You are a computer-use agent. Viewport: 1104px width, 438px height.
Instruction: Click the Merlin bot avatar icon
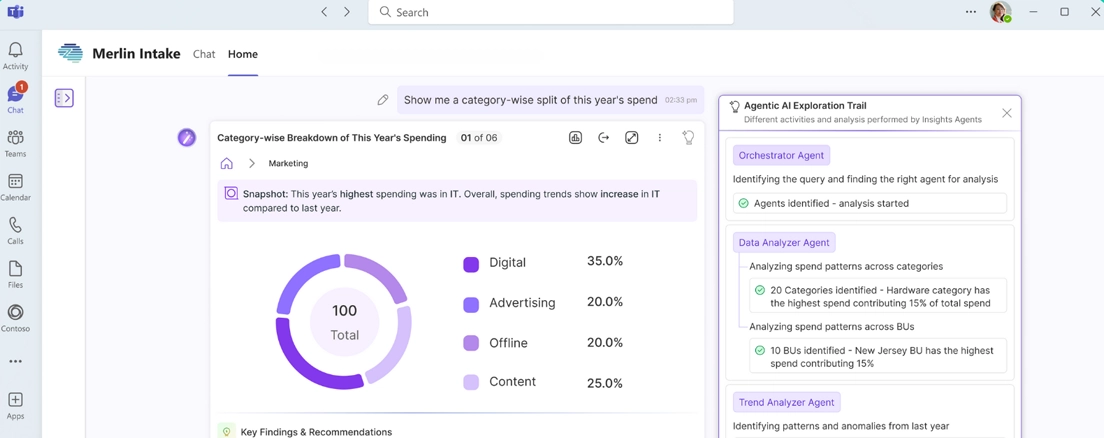187,137
